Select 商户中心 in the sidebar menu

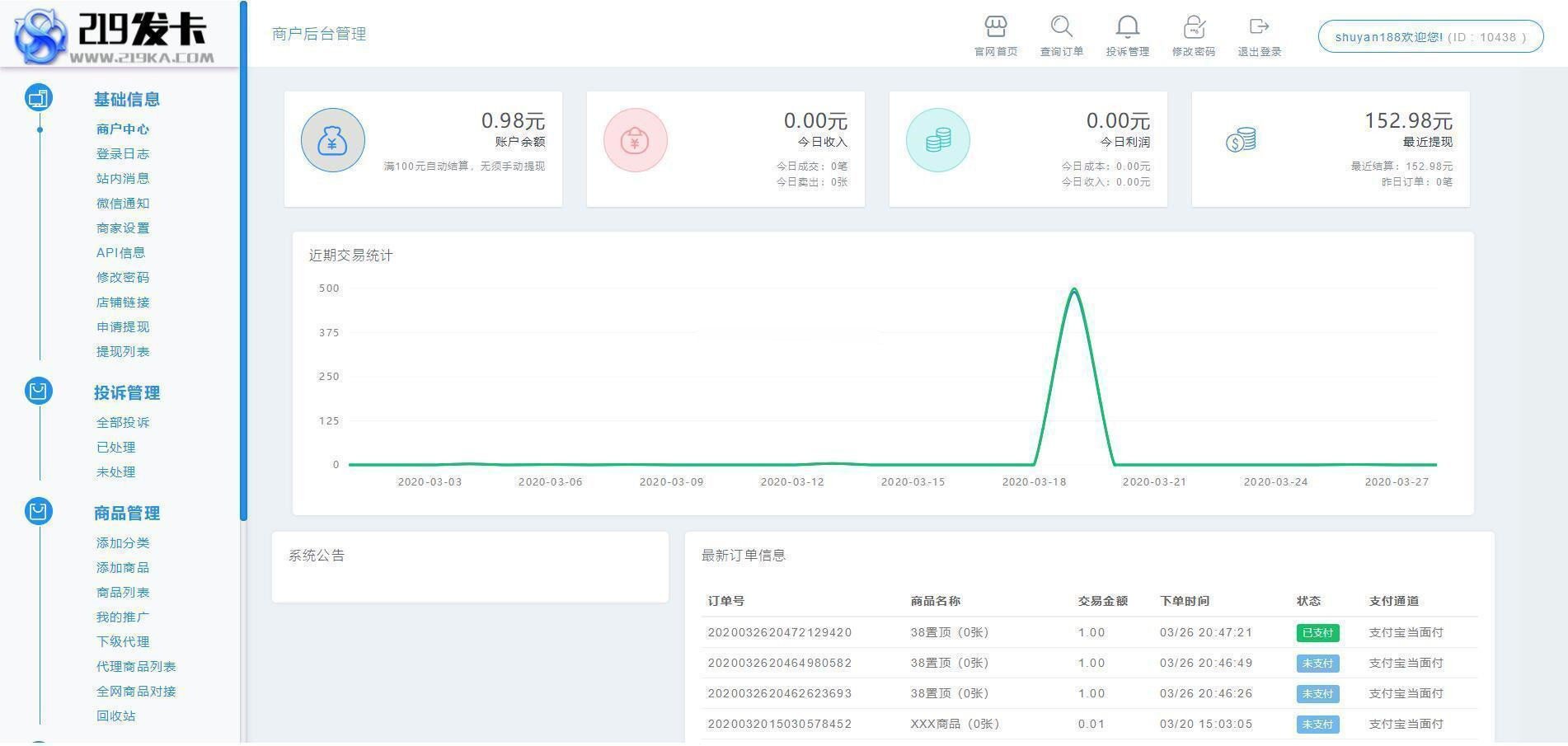coord(120,129)
